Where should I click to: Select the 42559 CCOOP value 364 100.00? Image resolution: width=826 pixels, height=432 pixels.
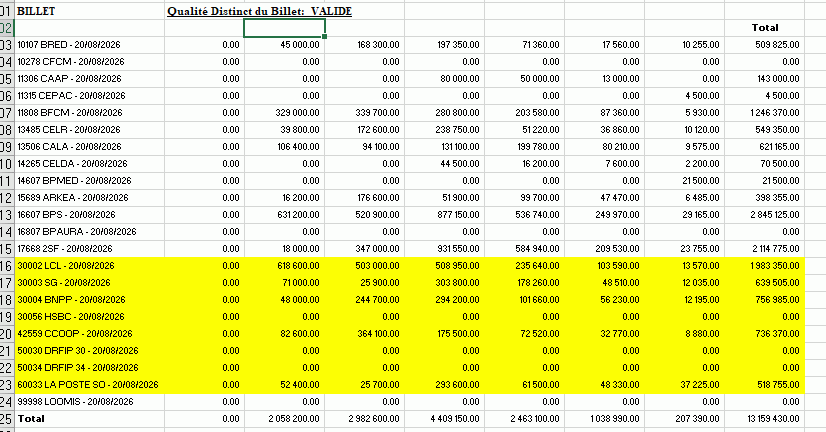(x=377, y=333)
